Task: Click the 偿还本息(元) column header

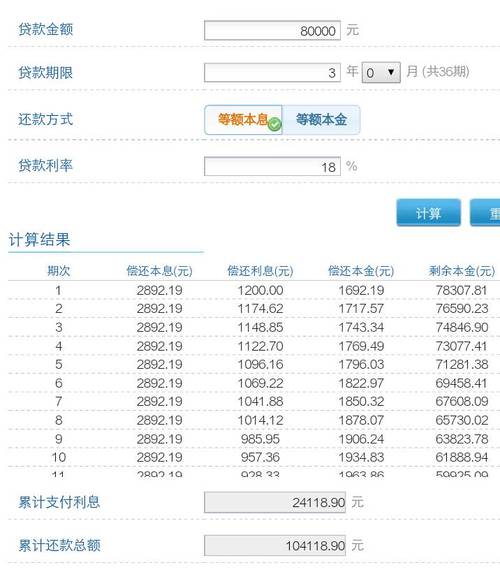Action: [159, 271]
